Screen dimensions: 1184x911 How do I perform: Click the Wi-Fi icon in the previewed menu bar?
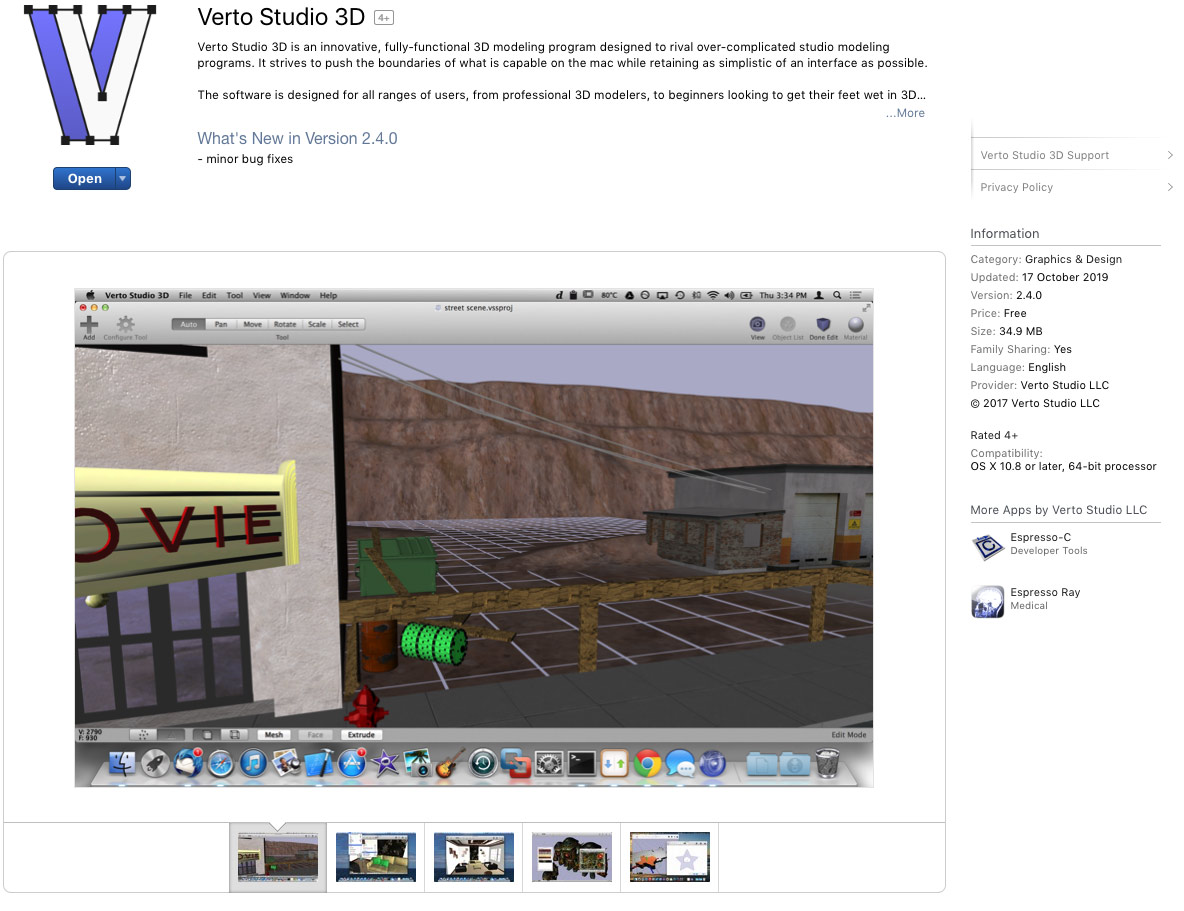(x=713, y=295)
